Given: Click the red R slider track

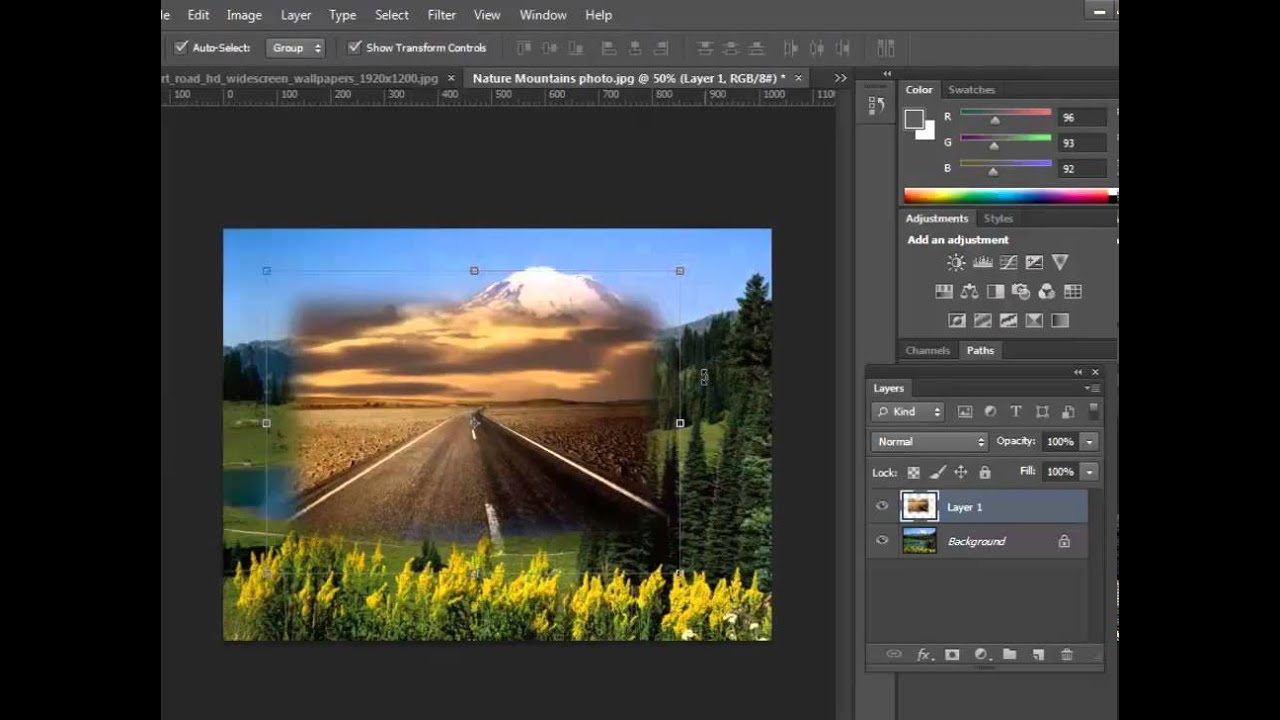Looking at the screenshot, I should pos(1005,113).
